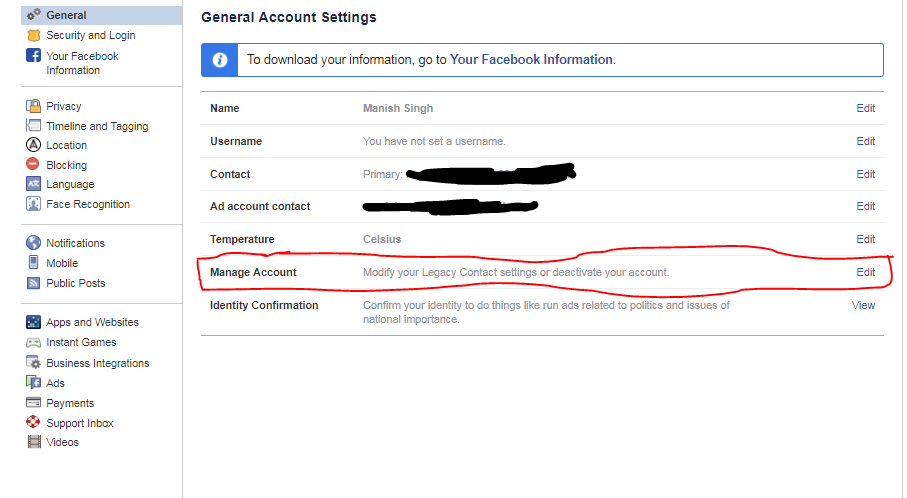Click the Celsius temperature value
Screen dimensions: 907x498
pyautogui.click(x=382, y=239)
